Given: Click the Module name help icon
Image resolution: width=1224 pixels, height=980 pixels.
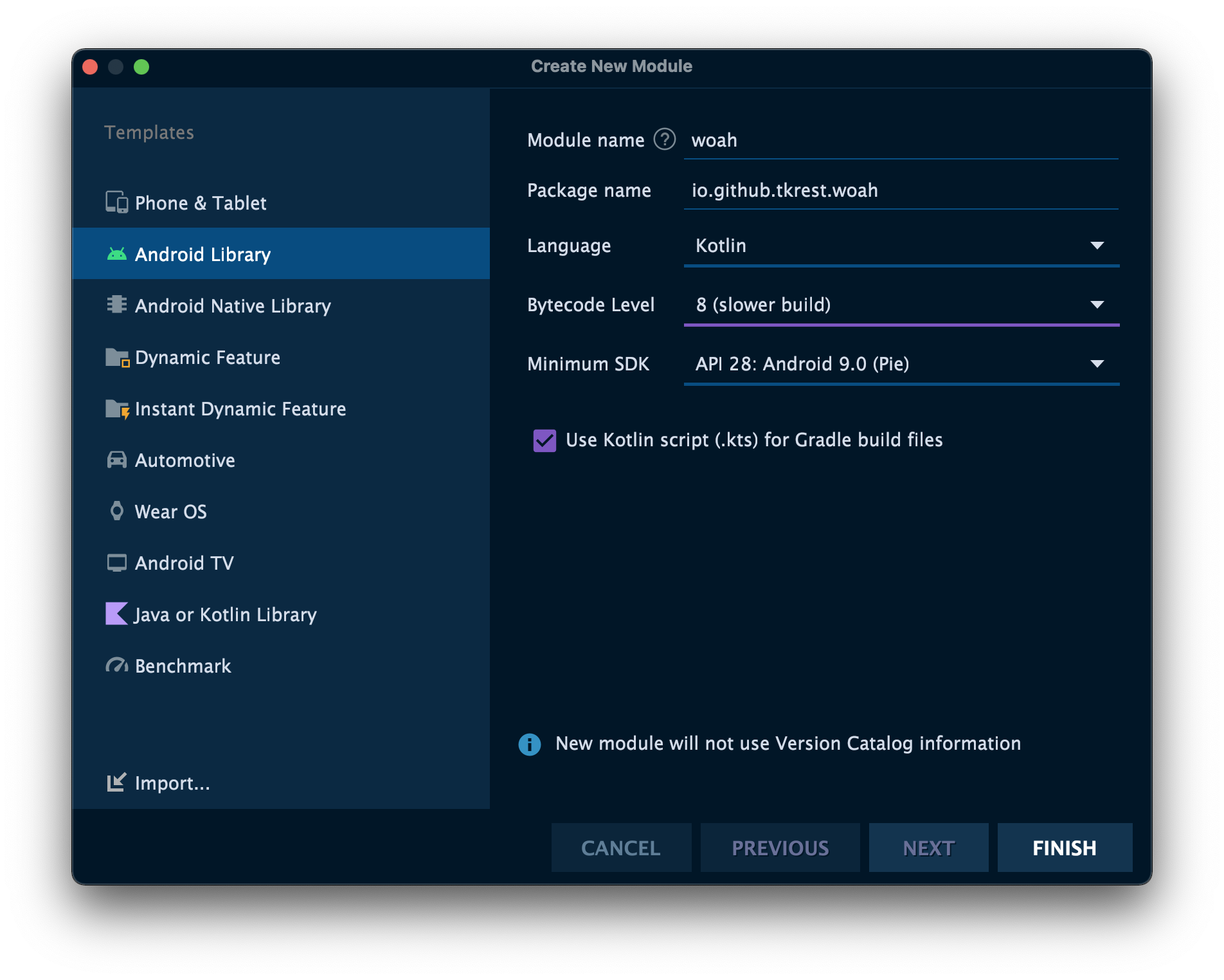Looking at the screenshot, I should click(664, 140).
